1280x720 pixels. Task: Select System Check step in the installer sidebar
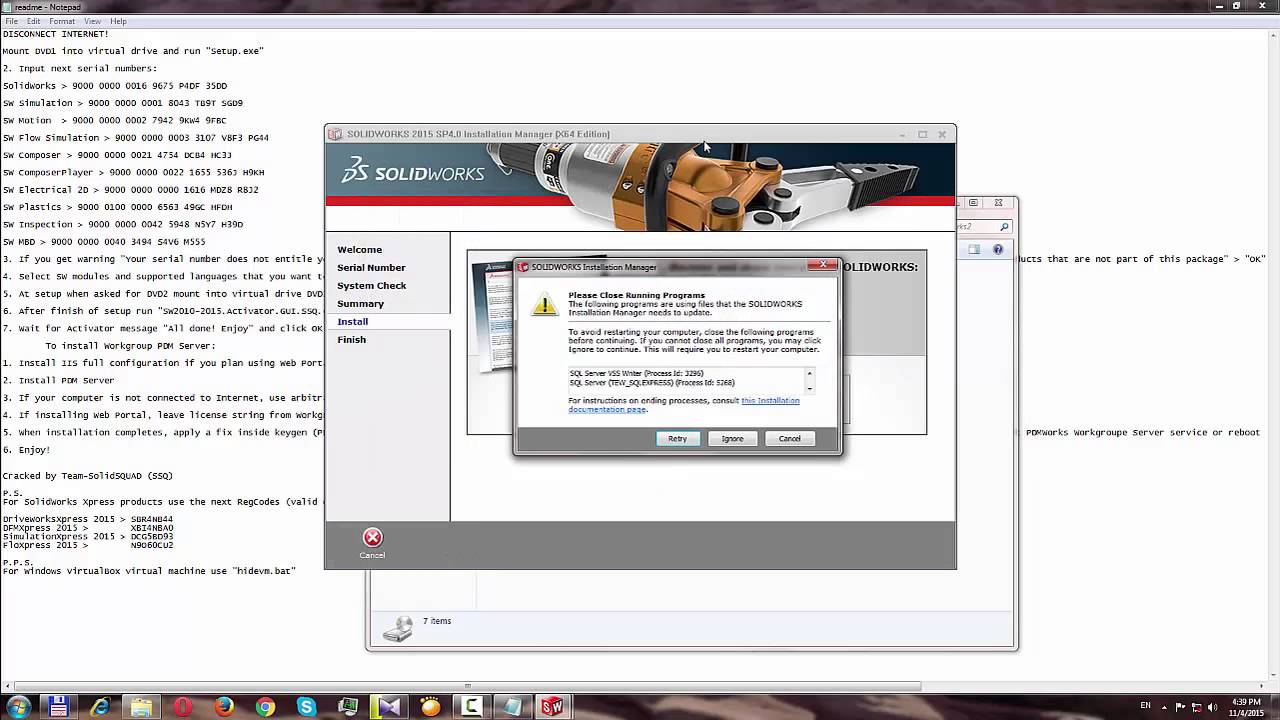click(x=371, y=286)
